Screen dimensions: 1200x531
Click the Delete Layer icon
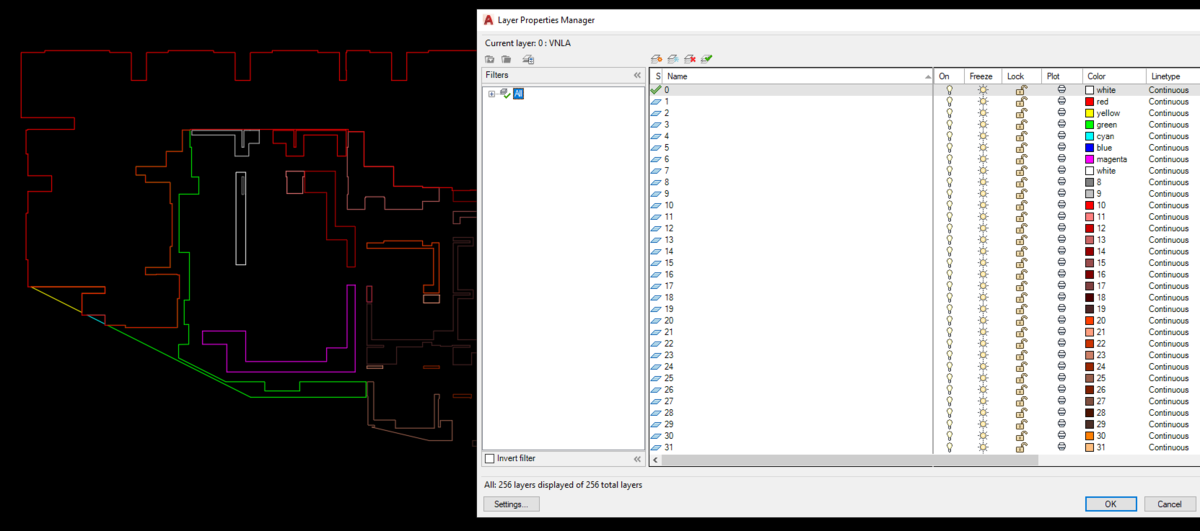click(x=690, y=59)
